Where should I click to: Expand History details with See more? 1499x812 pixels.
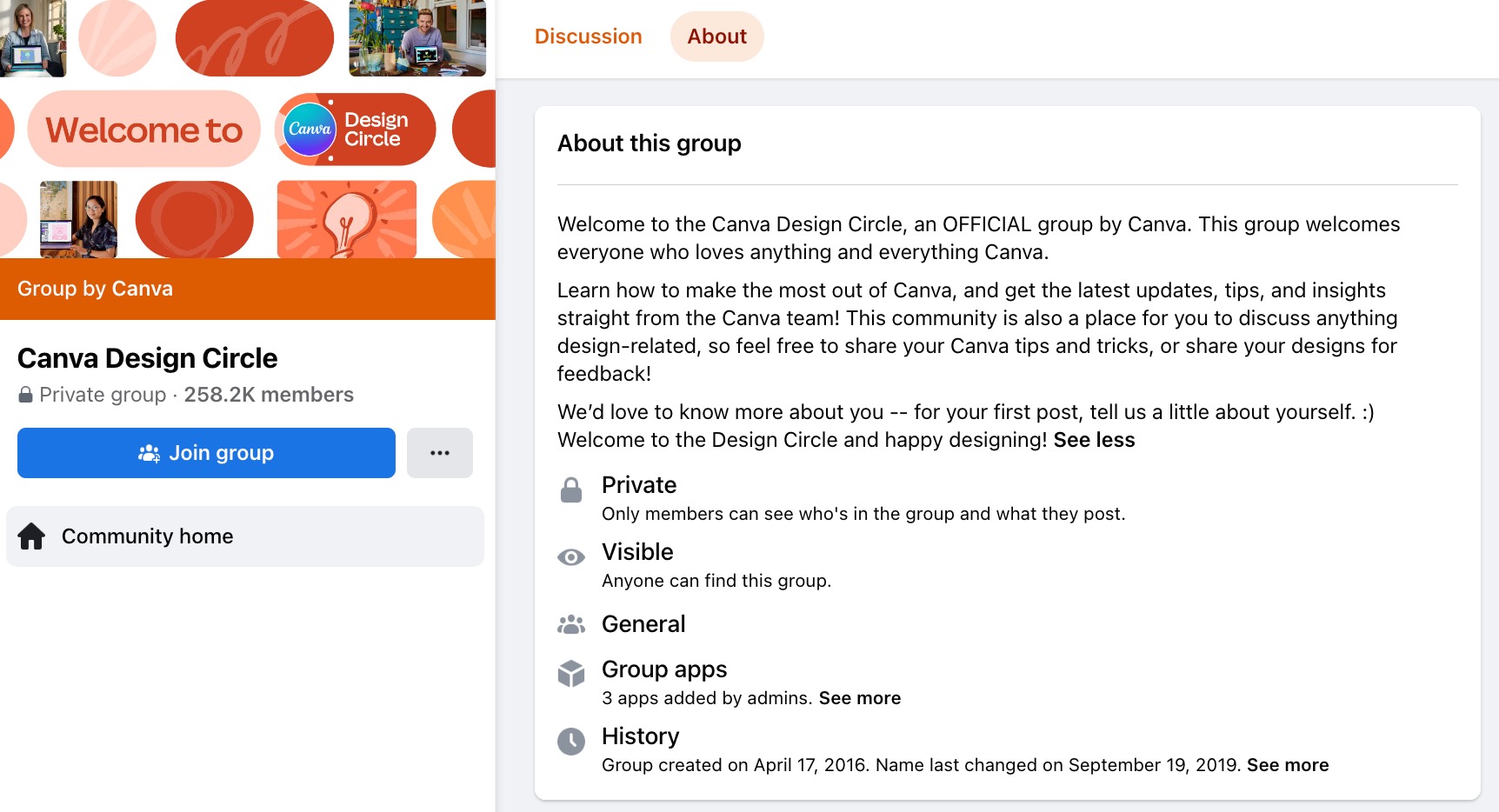(x=1287, y=765)
